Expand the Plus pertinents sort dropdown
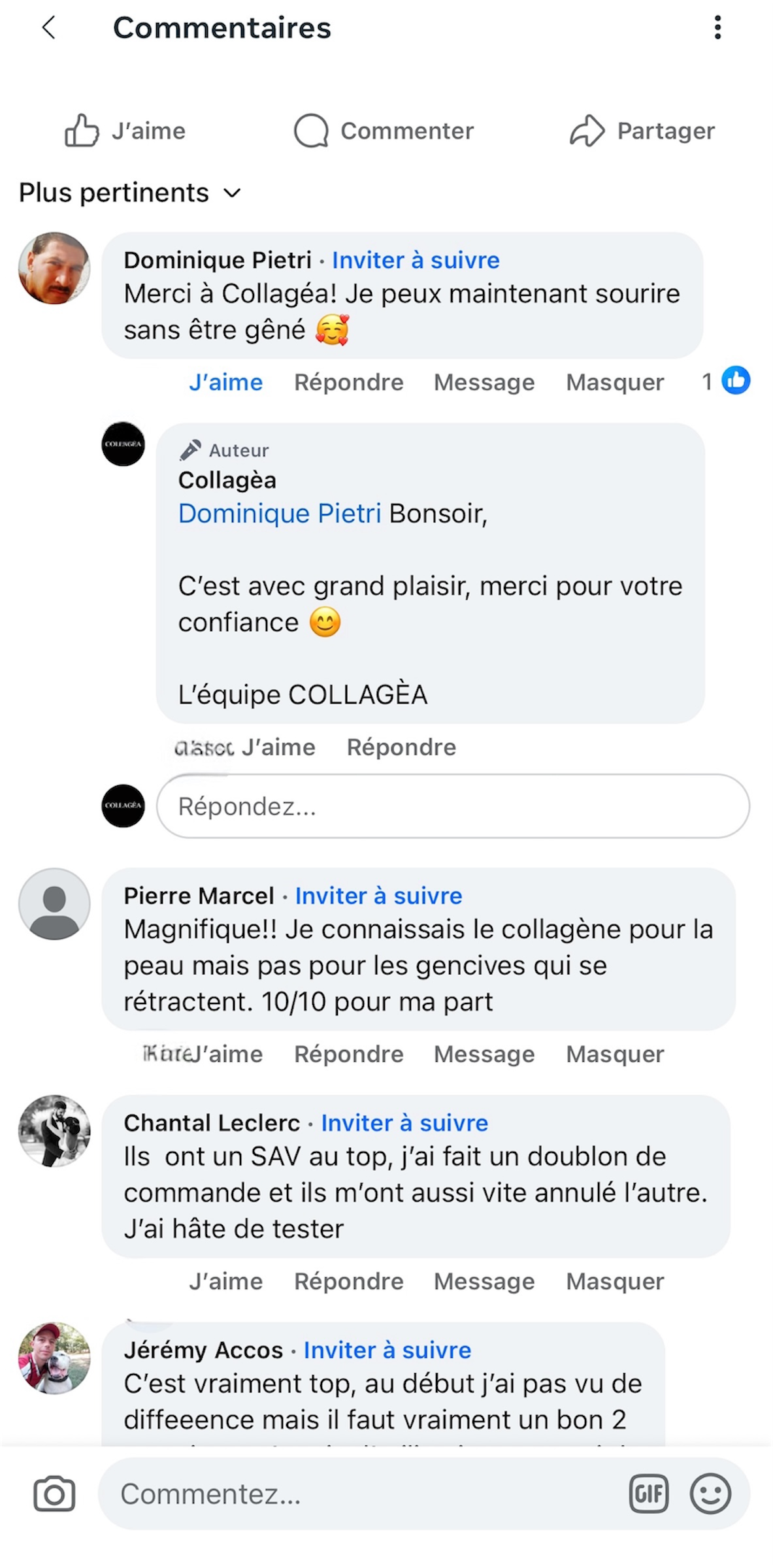Image resolution: width=773 pixels, height=1568 pixels. pos(129,193)
